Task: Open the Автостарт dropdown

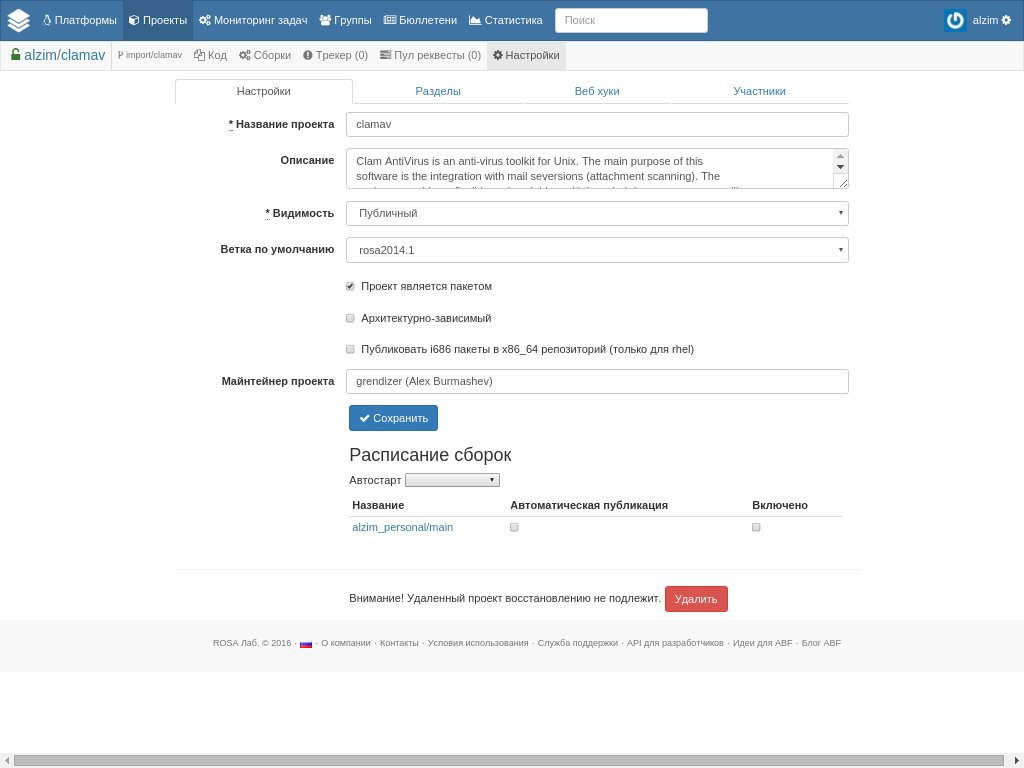Action: click(452, 480)
